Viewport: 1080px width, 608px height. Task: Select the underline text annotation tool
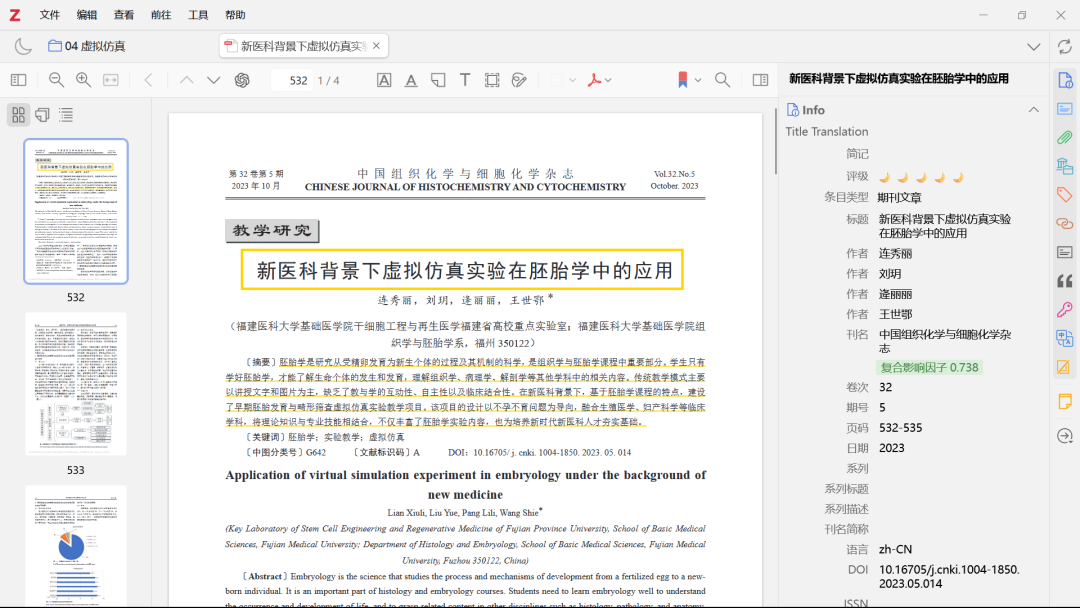click(x=411, y=80)
